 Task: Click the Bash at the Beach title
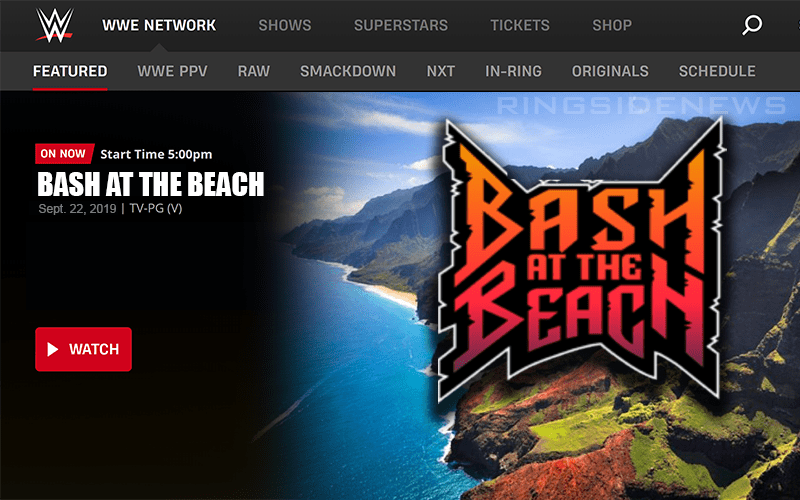click(x=151, y=184)
